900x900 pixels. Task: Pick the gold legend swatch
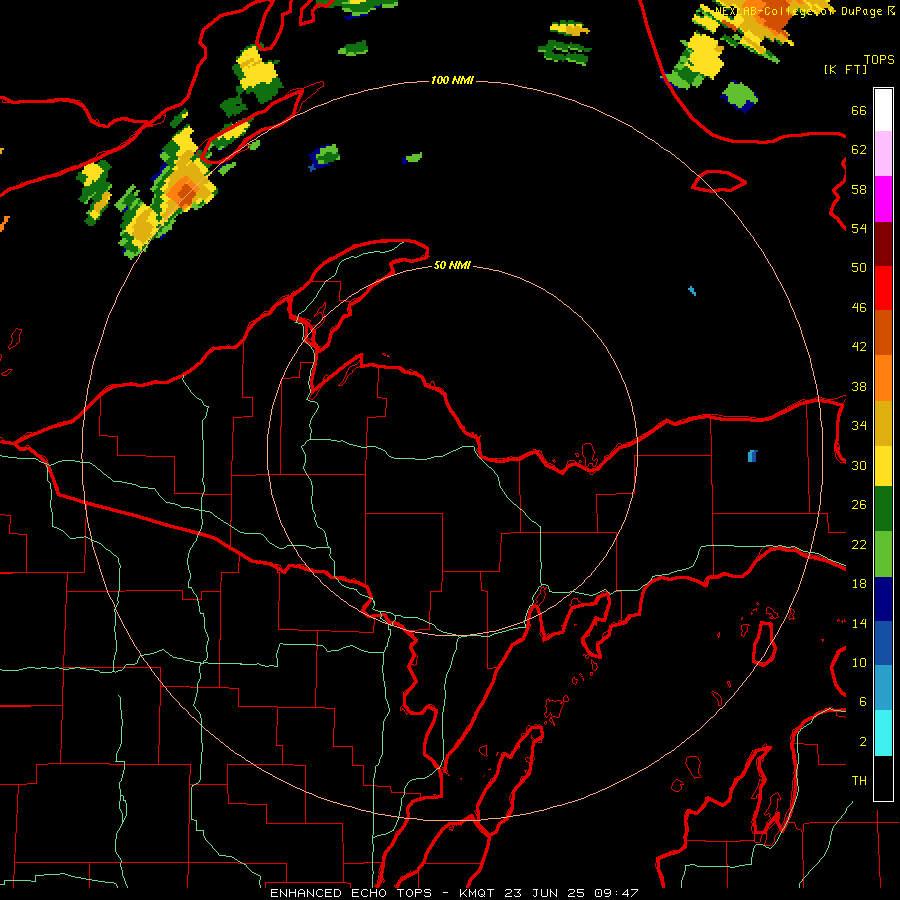[x=883, y=423]
